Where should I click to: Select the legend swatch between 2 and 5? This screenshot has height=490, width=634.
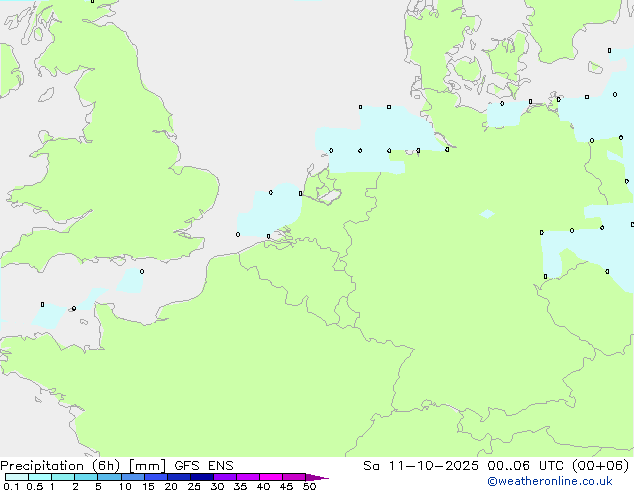point(86,478)
